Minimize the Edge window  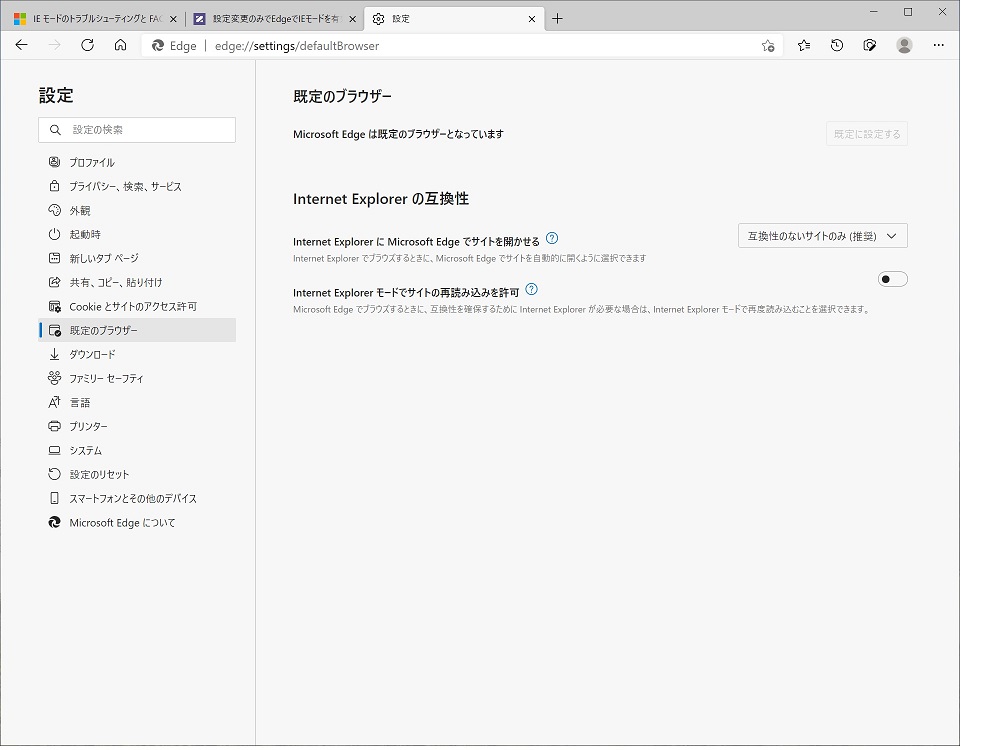pyautogui.click(x=874, y=12)
